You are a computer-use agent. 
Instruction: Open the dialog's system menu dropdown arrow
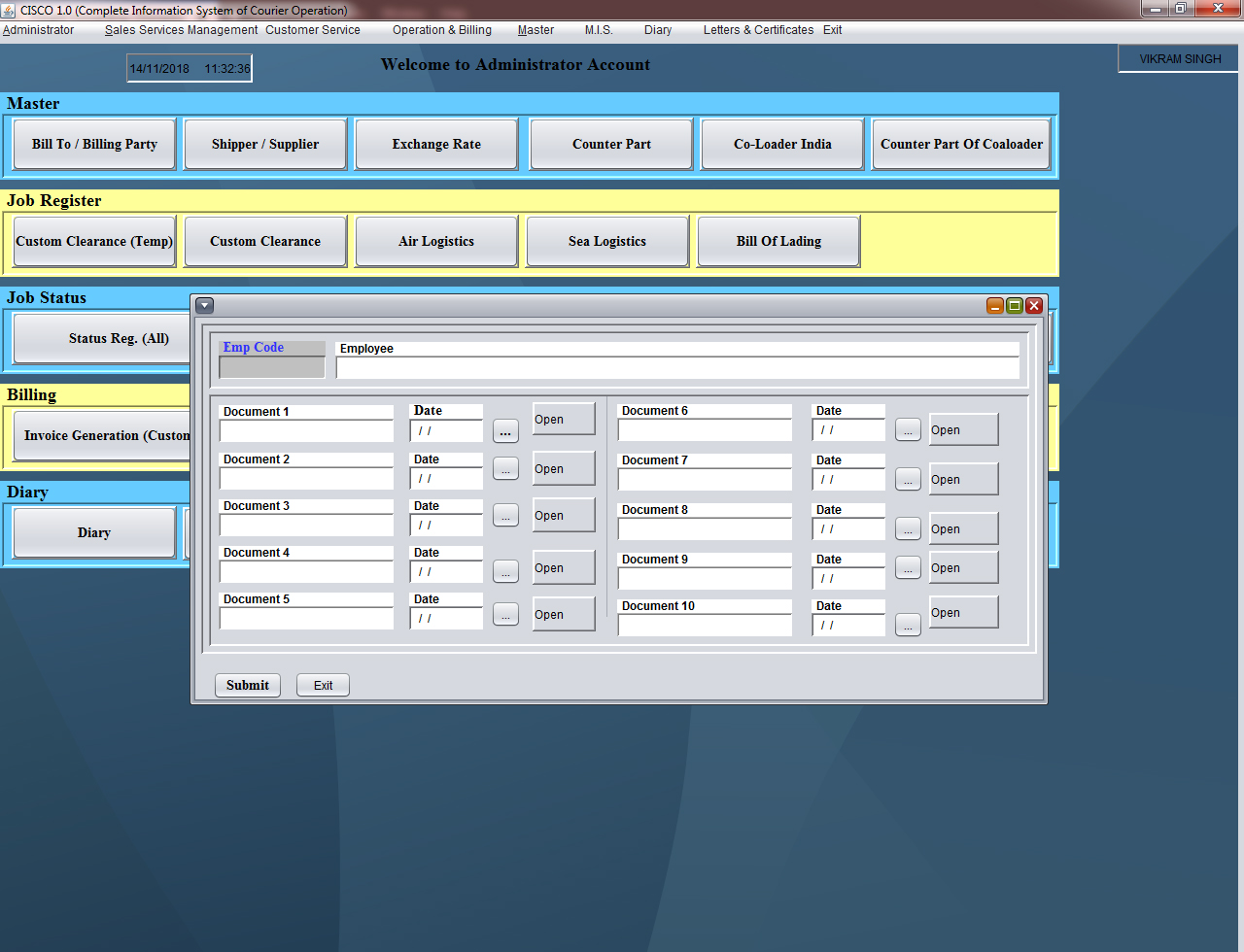[x=204, y=306]
